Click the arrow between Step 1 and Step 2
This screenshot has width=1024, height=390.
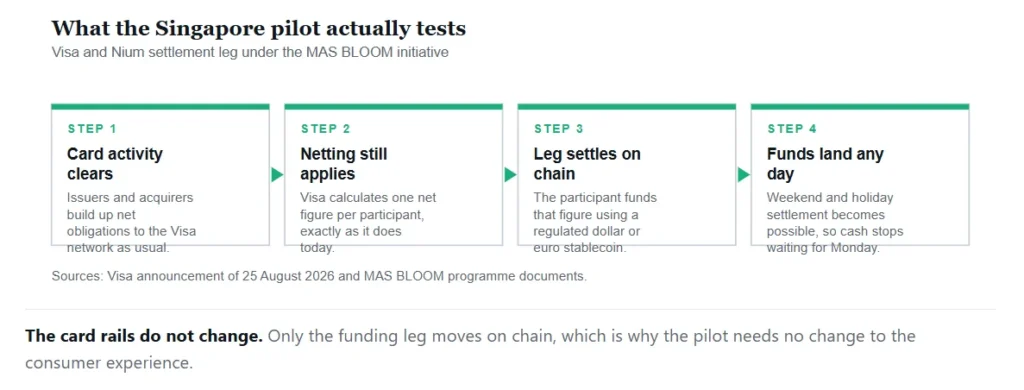point(277,174)
